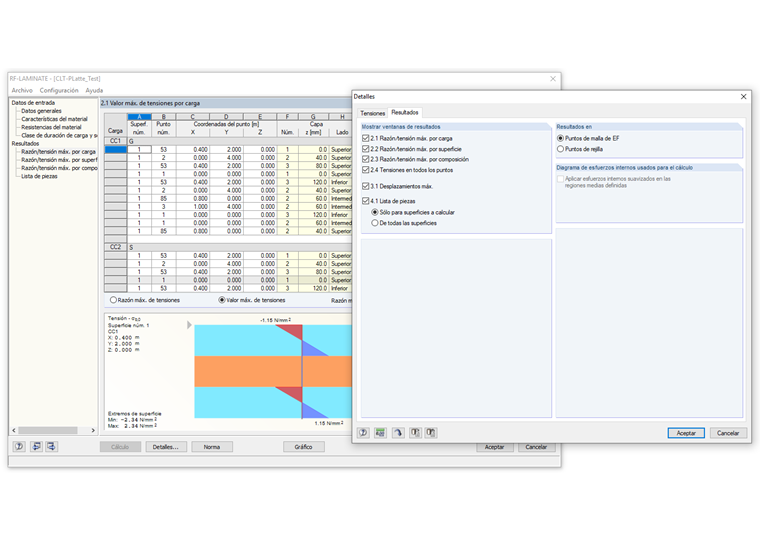Viewport: 760px width, 542px height.
Task: Select Puntos de rejilla option
Action: pyautogui.click(x=560, y=149)
